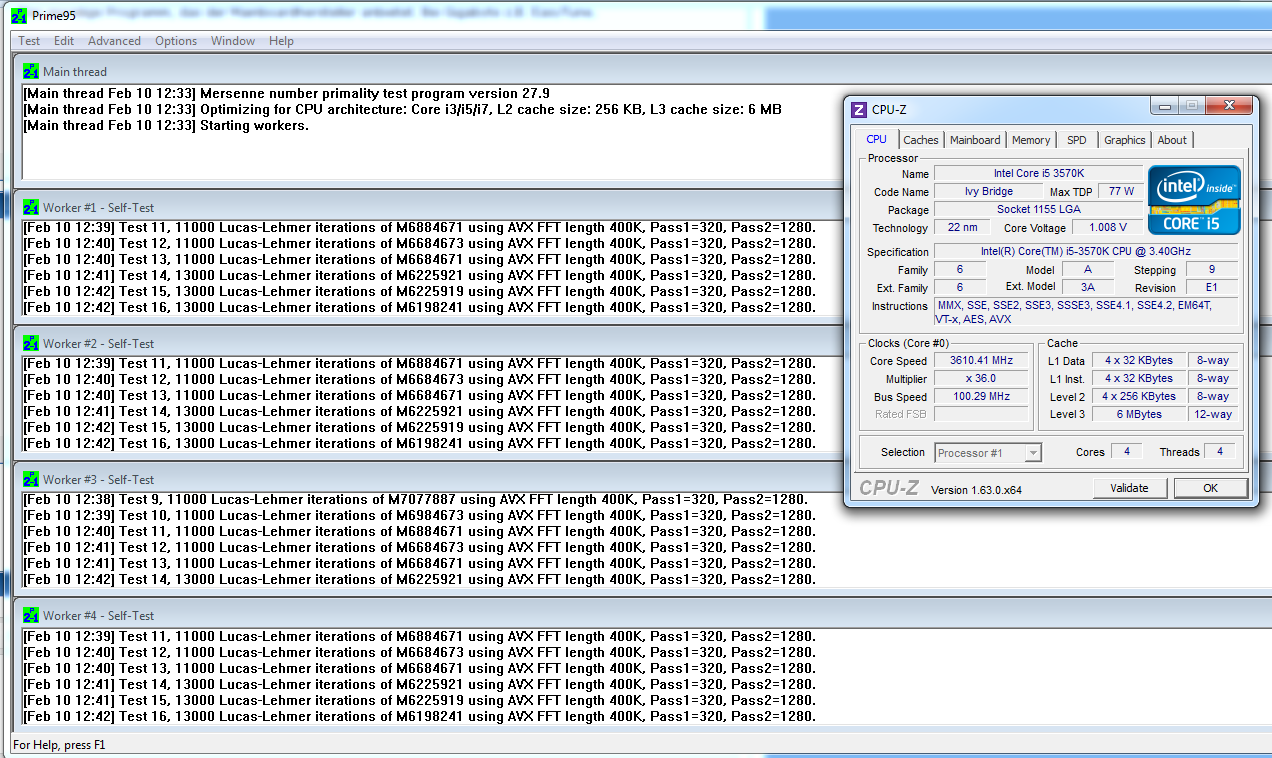Click the Worker #4 Self-Test window icon

point(31,616)
